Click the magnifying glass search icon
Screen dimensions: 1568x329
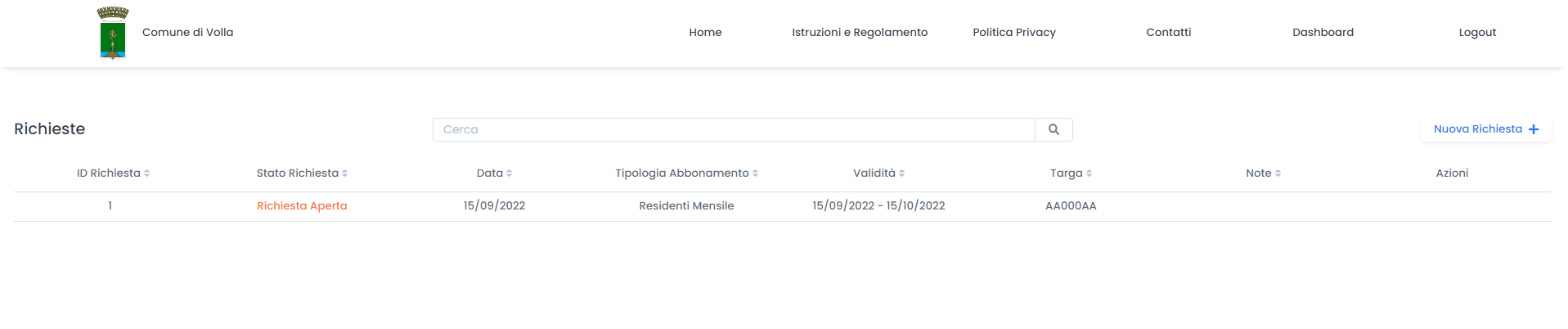point(1054,129)
